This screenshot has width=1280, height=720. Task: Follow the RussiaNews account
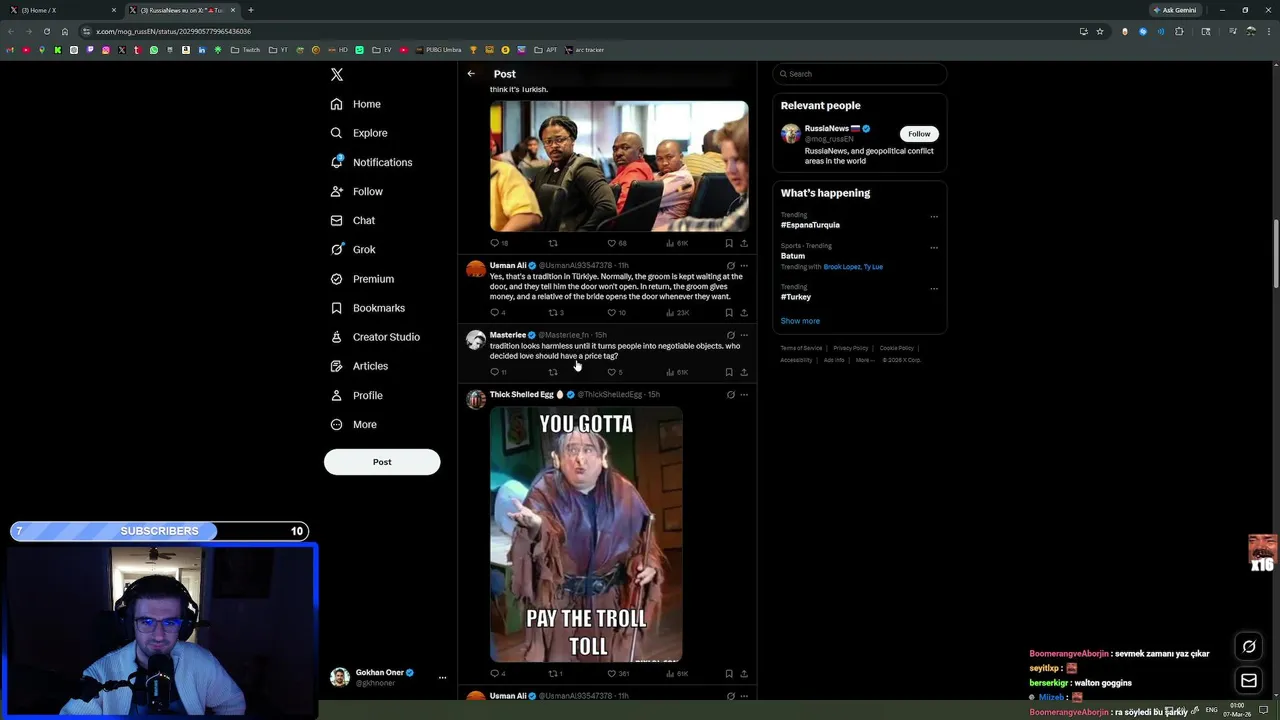pos(919,134)
